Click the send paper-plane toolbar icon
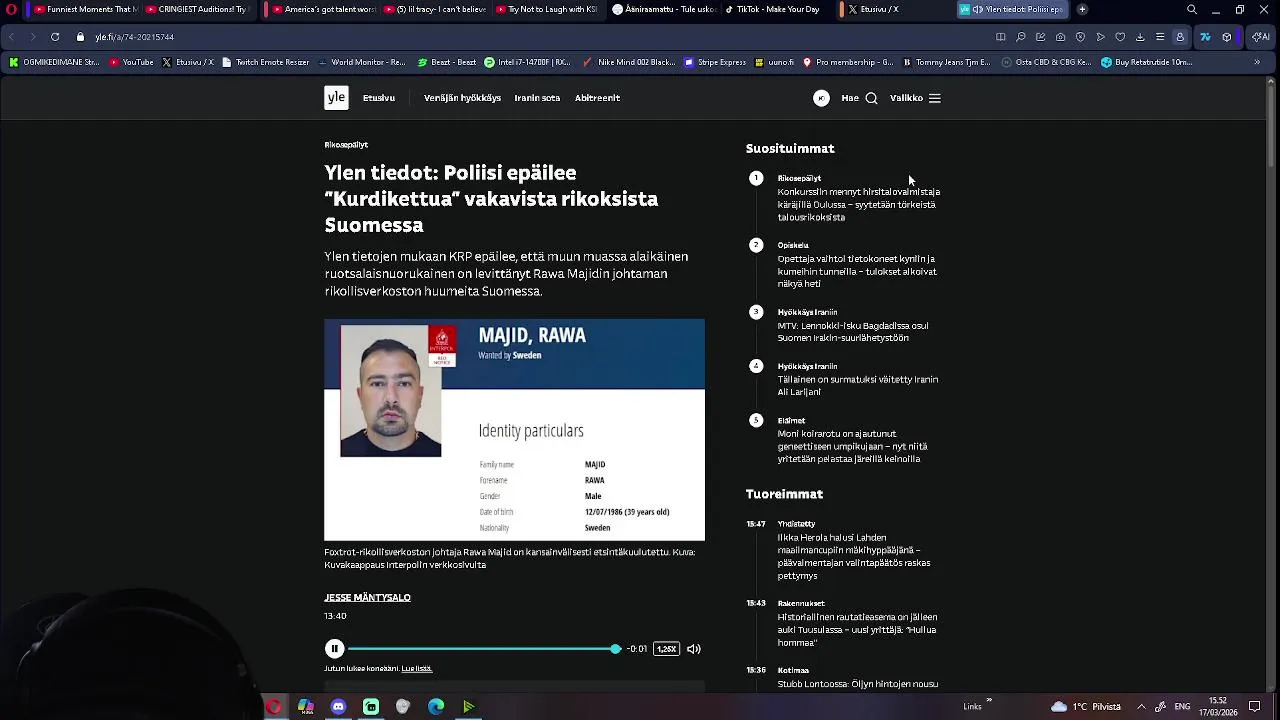 point(1100,37)
